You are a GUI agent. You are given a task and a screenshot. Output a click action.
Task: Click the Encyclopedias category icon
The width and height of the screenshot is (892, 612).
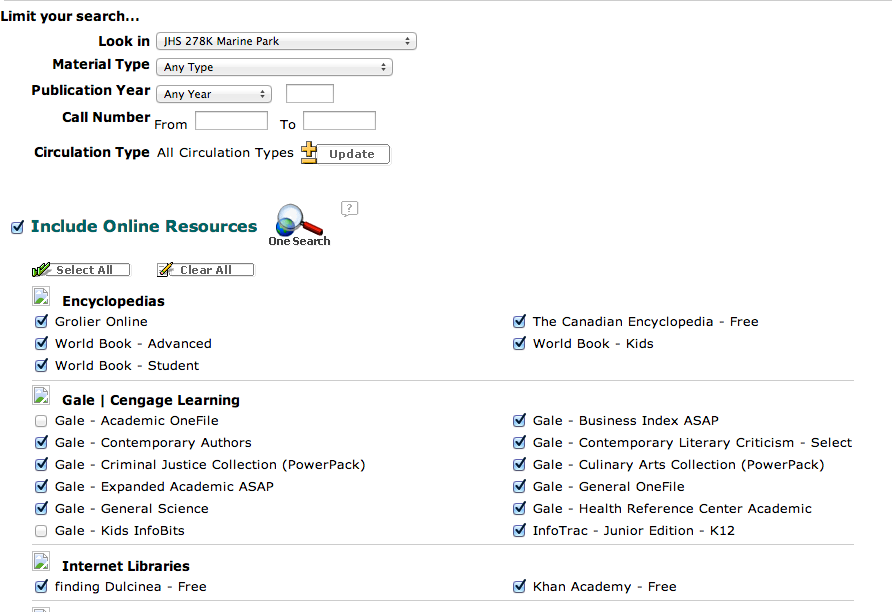[x=41, y=296]
